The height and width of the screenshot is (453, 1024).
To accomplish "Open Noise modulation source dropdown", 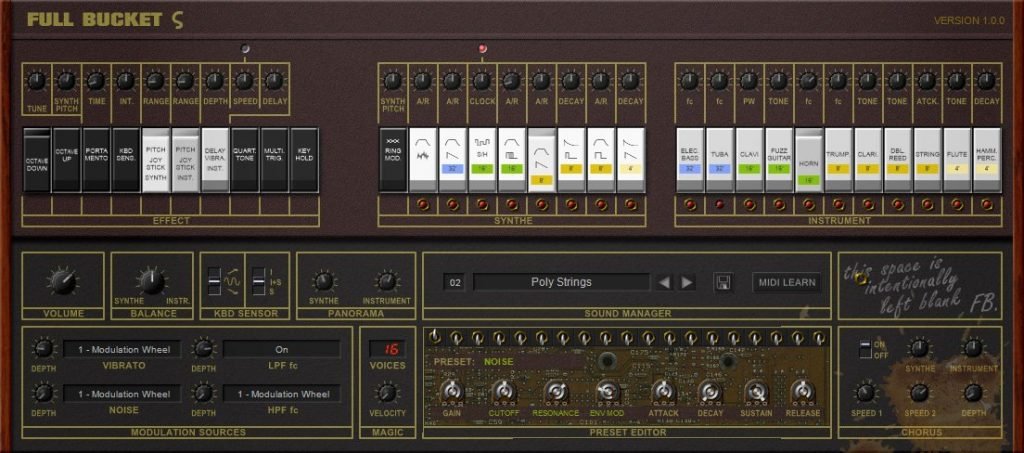I will tap(122, 394).
